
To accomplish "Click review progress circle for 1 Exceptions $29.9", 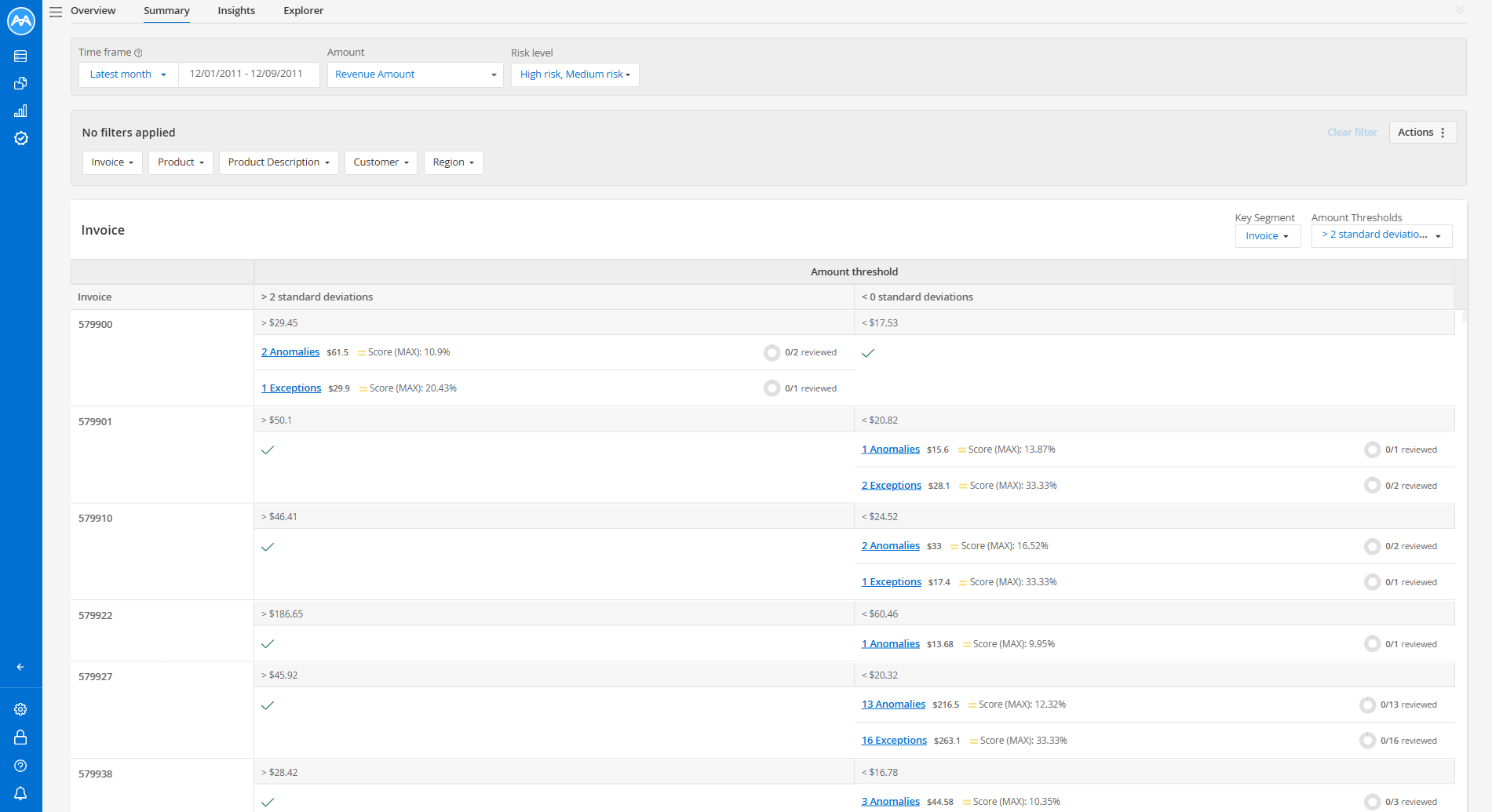I will [x=772, y=388].
